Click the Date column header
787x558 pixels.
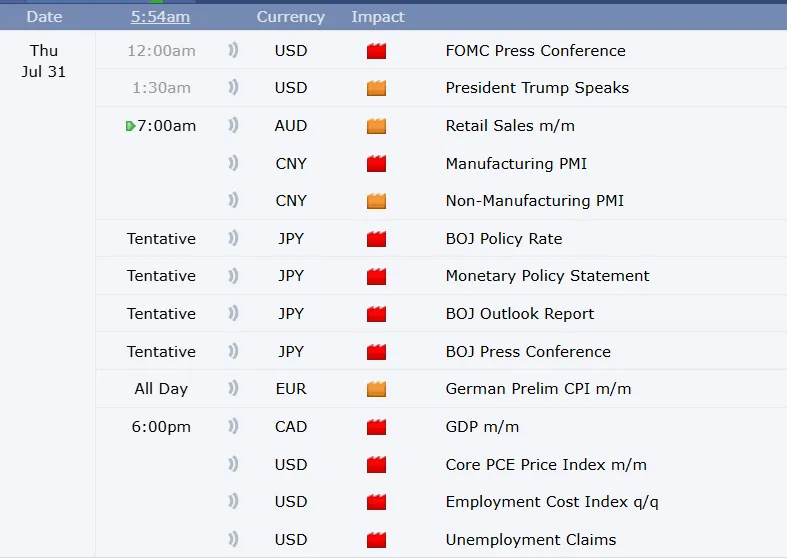44,17
